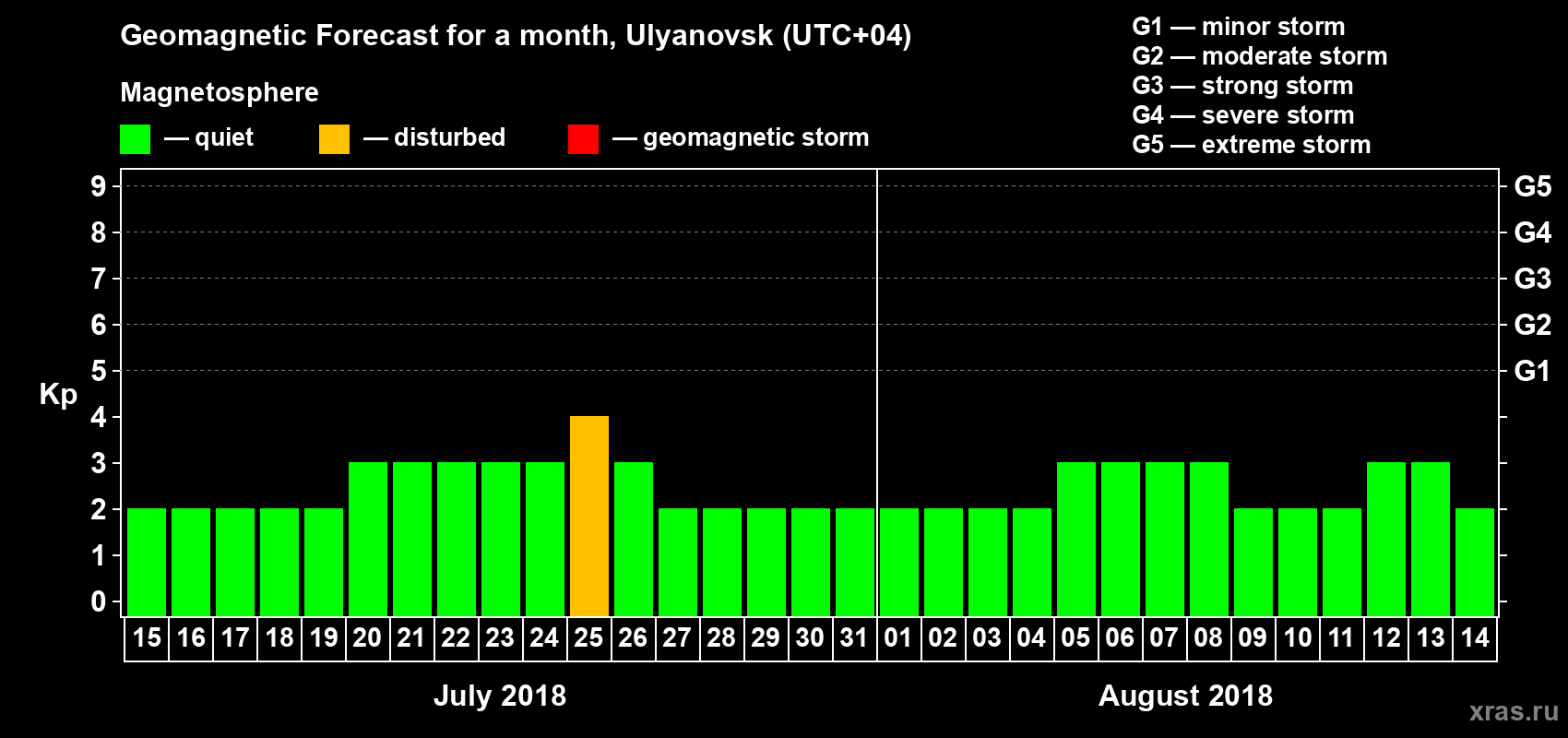
Task: Click date label 18 on the axis
Action: pos(279,637)
